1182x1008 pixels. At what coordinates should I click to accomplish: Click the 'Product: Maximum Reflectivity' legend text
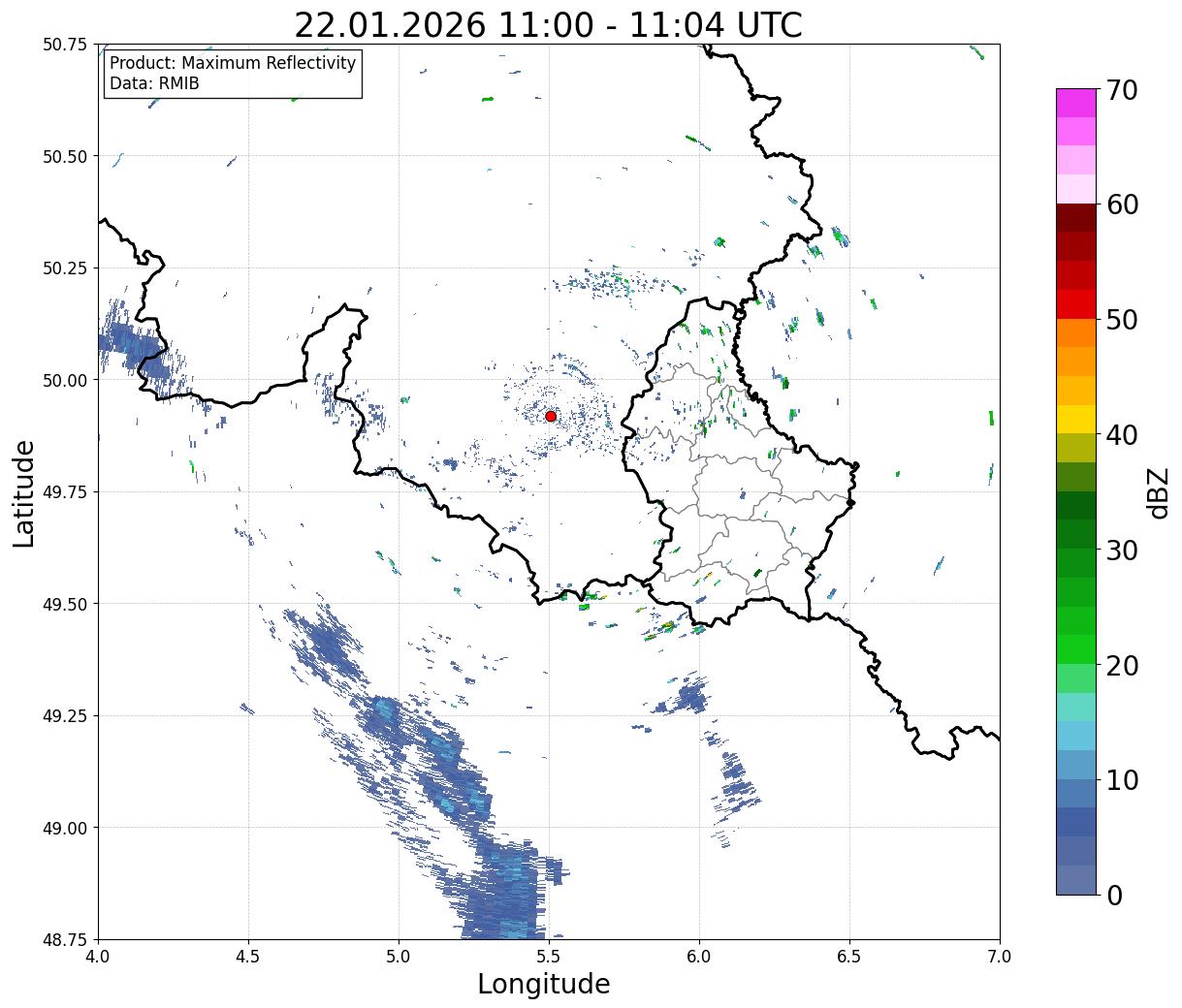point(233,63)
